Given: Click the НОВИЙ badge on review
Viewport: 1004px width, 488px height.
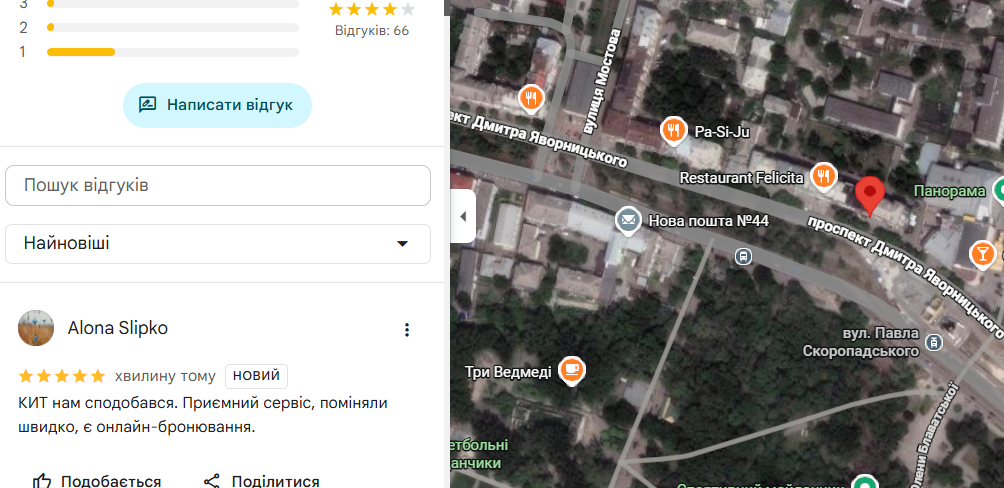Looking at the screenshot, I should 256,376.
